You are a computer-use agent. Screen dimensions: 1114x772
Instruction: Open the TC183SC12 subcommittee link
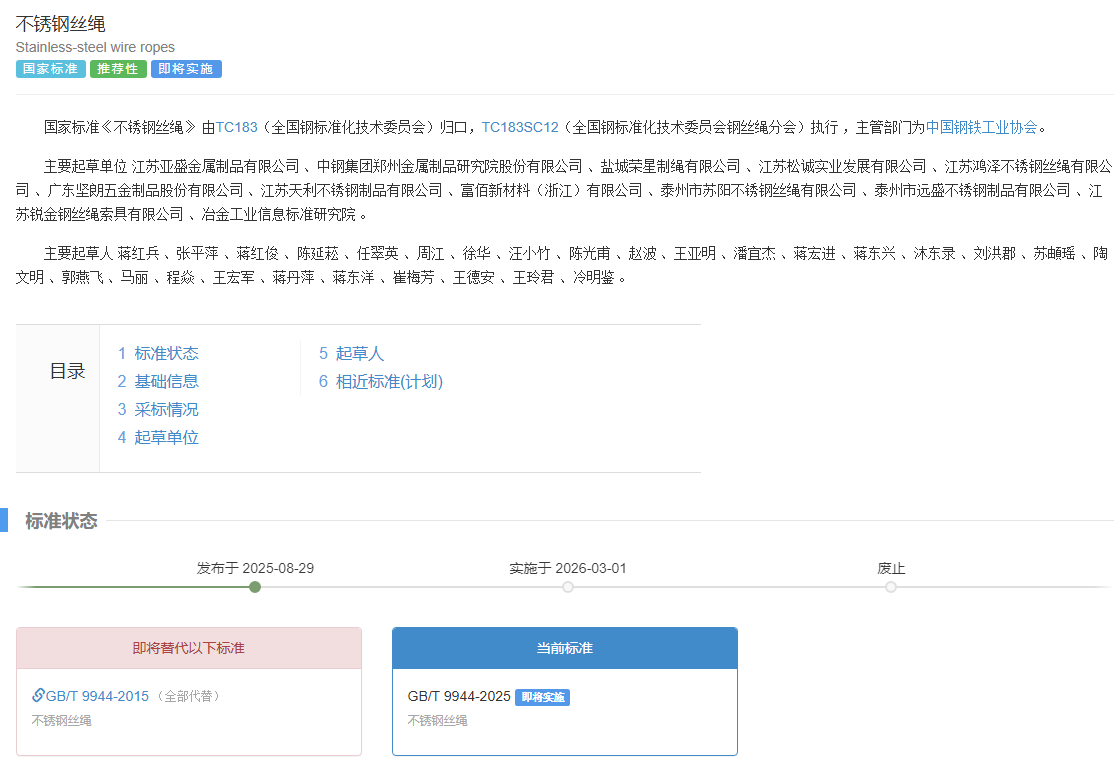pyautogui.click(x=519, y=127)
